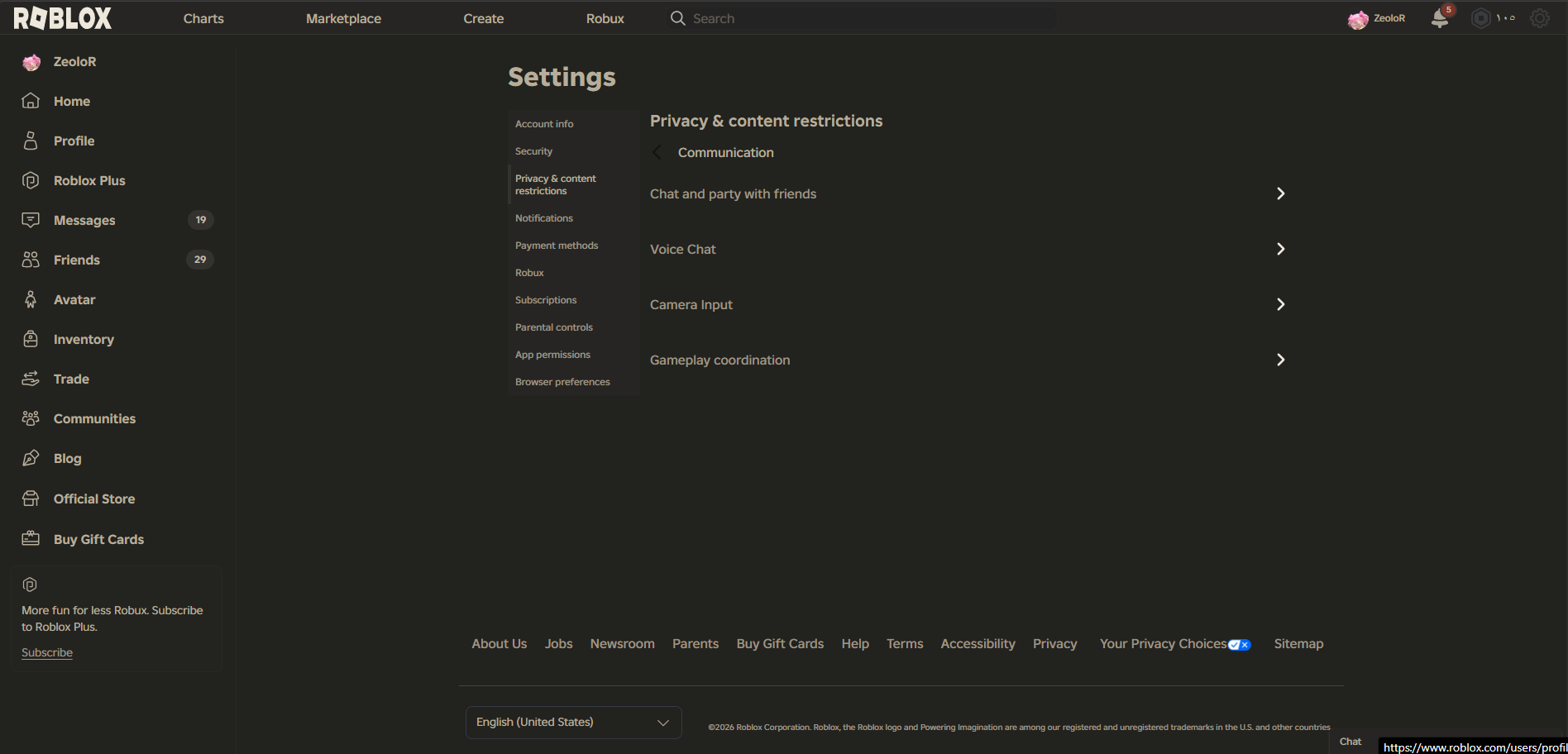This screenshot has height=754, width=1568.
Task: Click the search magnifier icon
Action: pos(677,18)
